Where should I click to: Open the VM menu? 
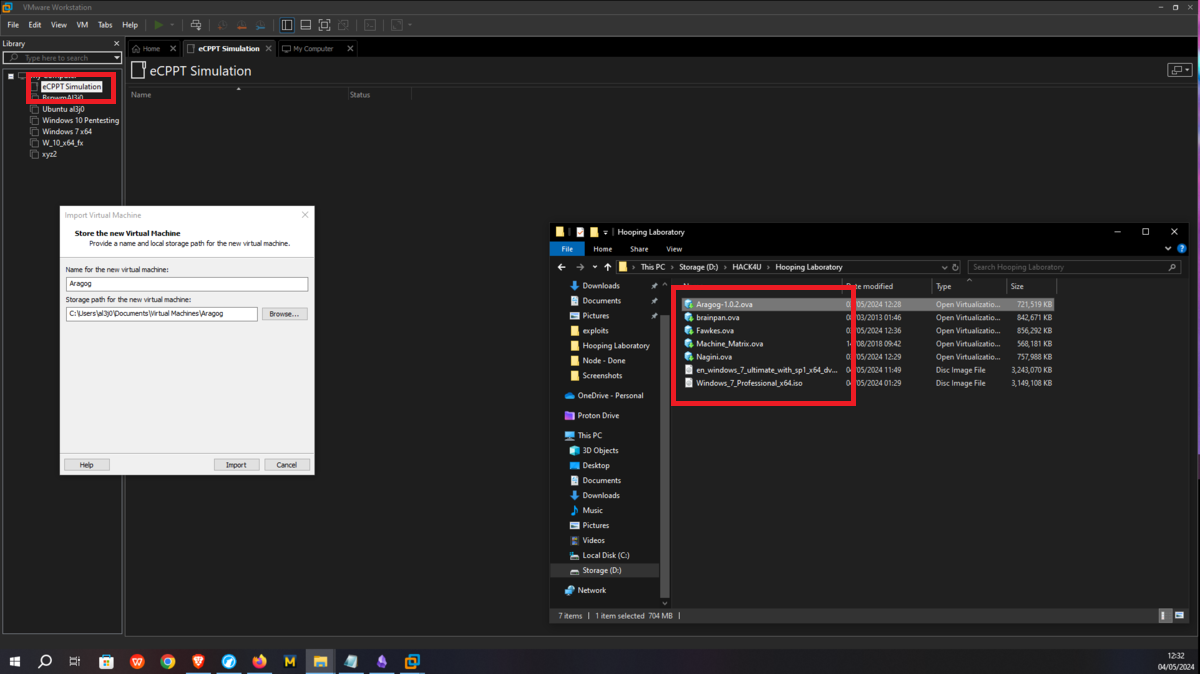82,25
